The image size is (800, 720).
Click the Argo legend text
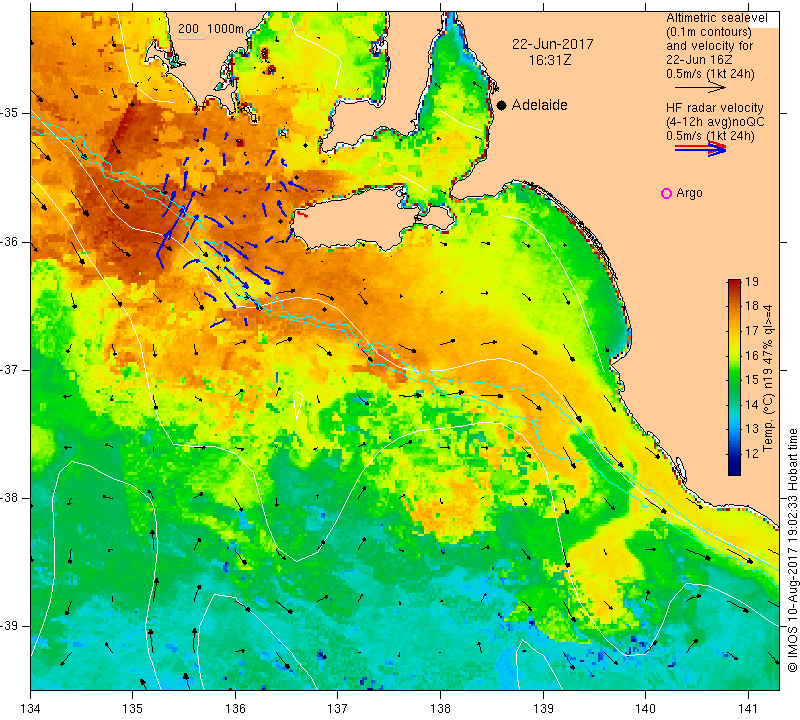coord(689,193)
